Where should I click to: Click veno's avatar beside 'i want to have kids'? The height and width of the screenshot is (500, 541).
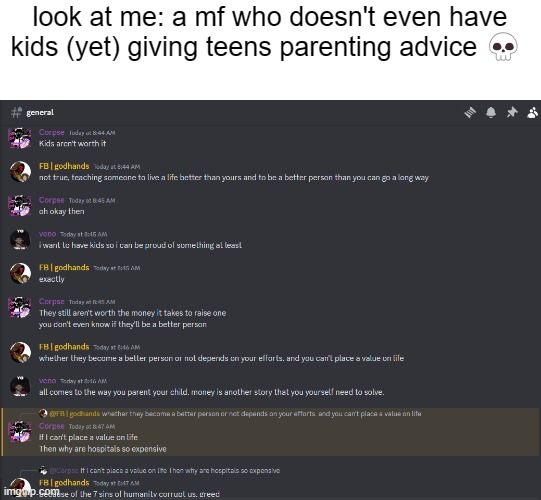pos(20,239)
